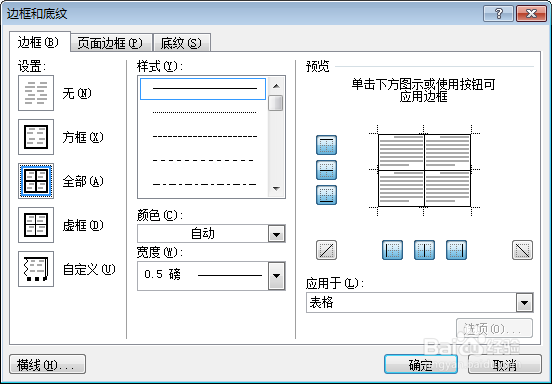This screenshot has width=552, height=384.
Task: Select the 全部 (All) border setting icon
Action: [x=36, y=181]
